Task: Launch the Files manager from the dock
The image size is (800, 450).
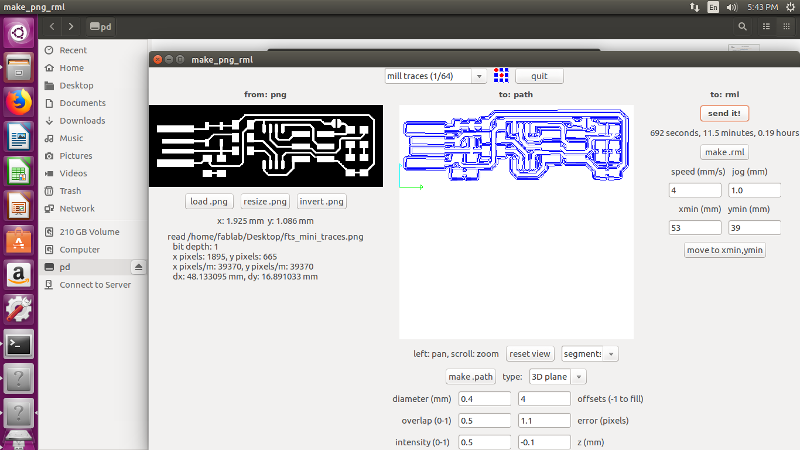Action: pyautogui.click(x=19, y=68)
